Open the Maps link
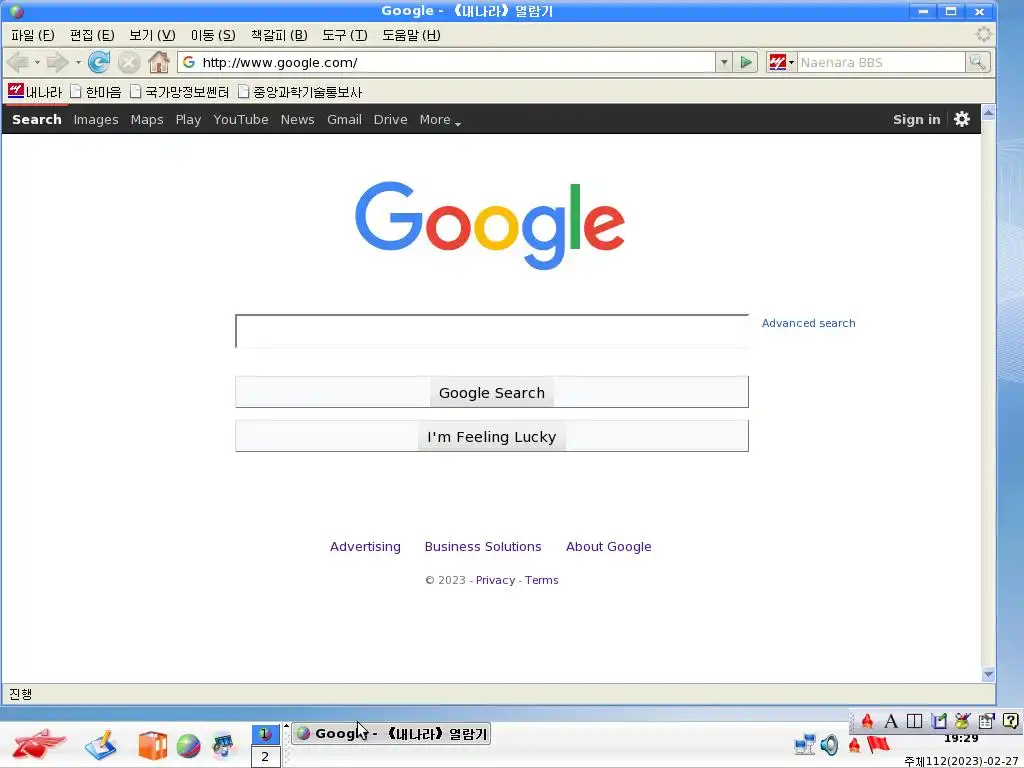This screenshot has height=768, width=1024. pos(147,120)
